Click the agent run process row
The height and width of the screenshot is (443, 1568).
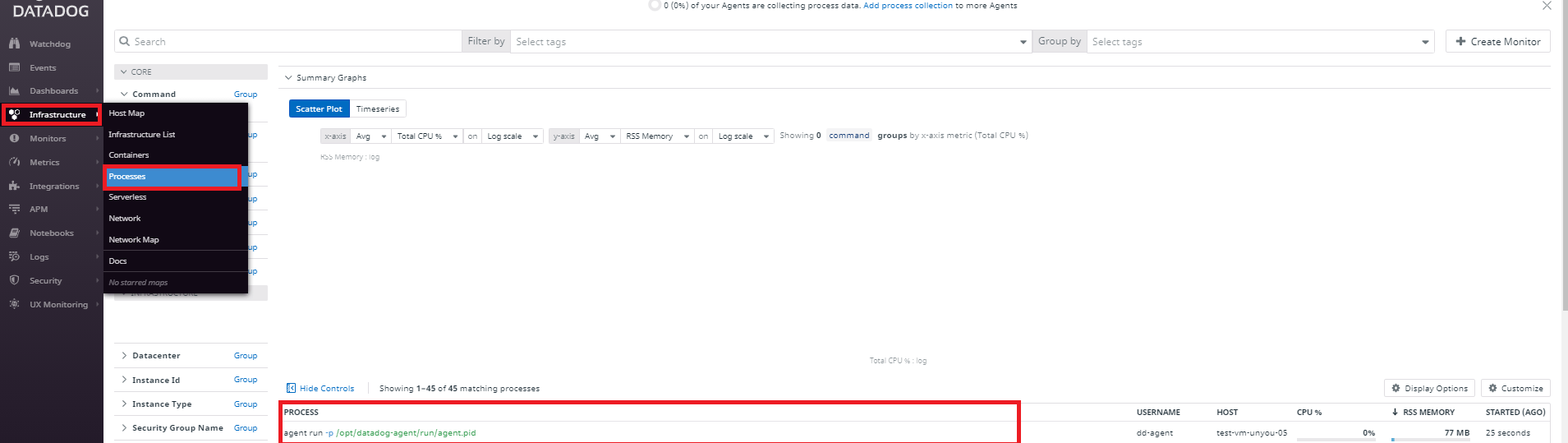point(914,432)
